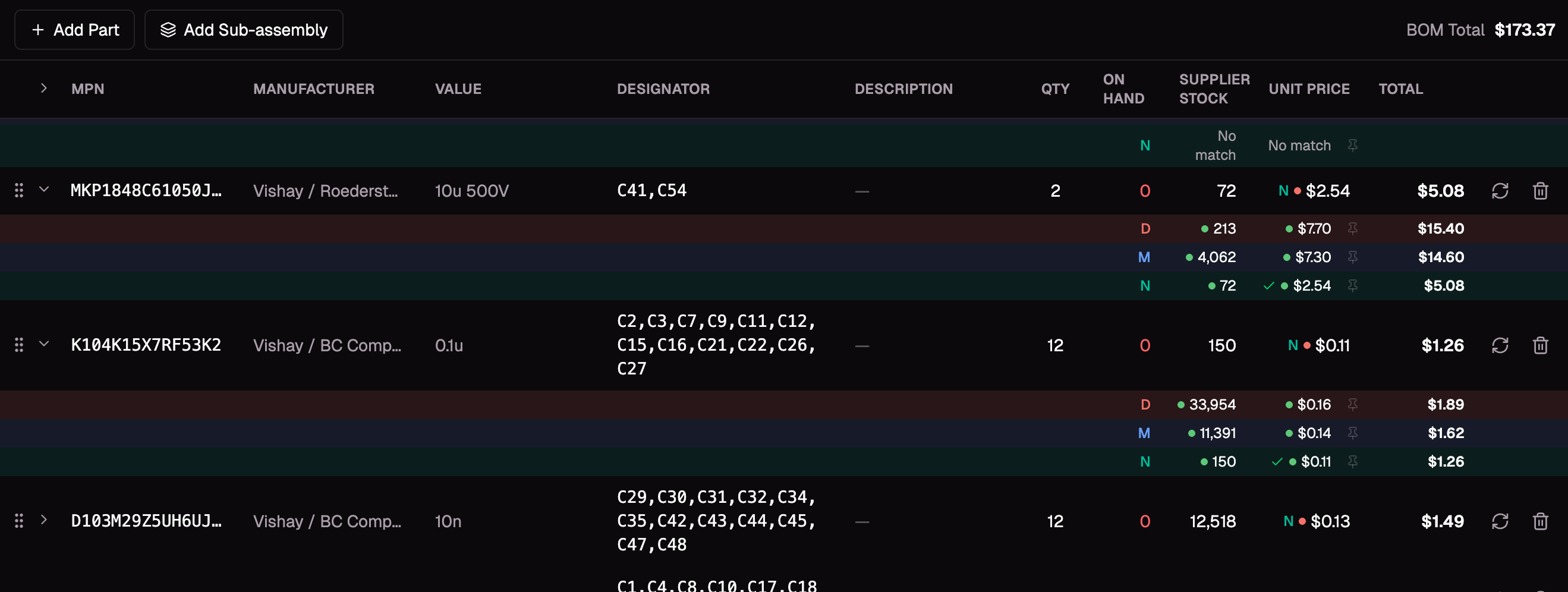Sort by the MPN column header

tap(87, 88)
